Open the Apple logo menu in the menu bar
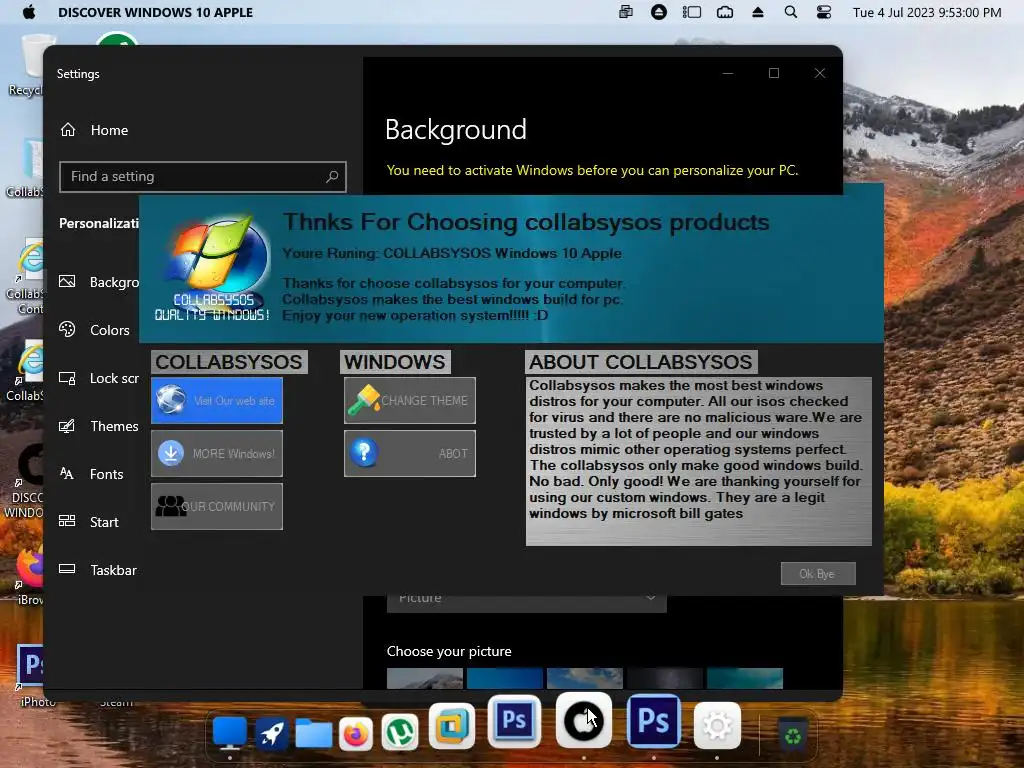This screenshot has height=768, width=1024. click(x=29, y=12)
